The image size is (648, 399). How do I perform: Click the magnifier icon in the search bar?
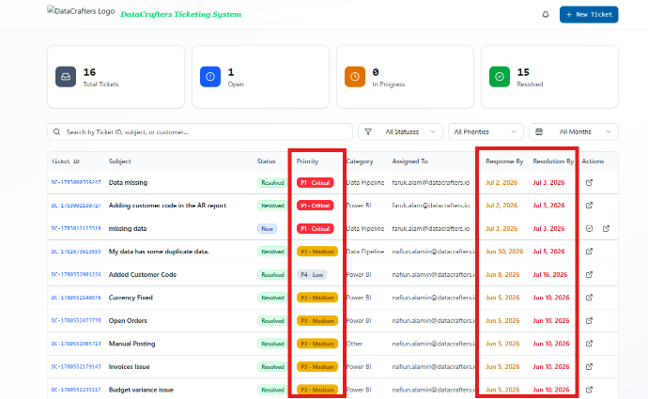57,132
